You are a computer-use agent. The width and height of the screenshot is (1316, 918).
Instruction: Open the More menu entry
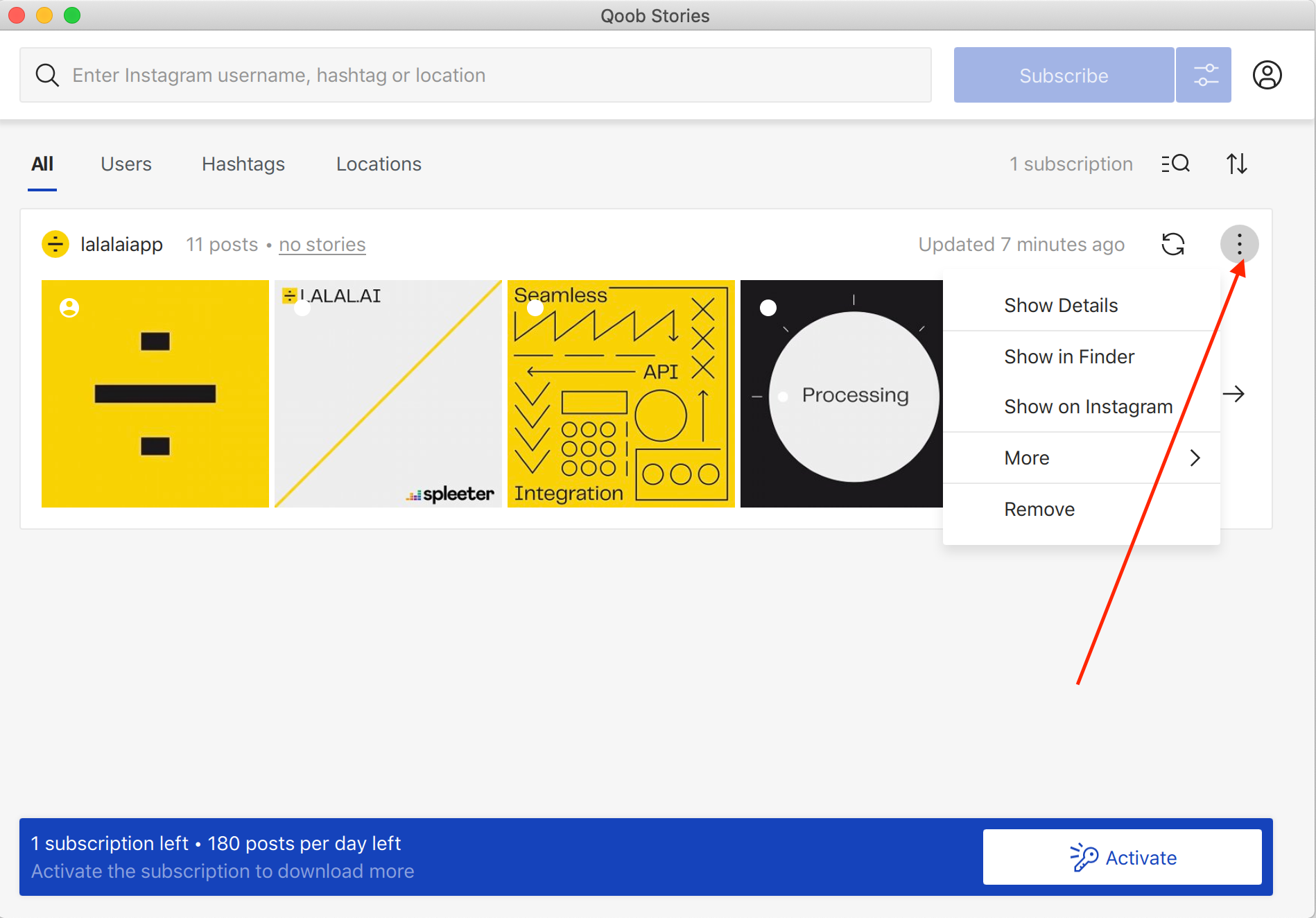pos(1082,458)
